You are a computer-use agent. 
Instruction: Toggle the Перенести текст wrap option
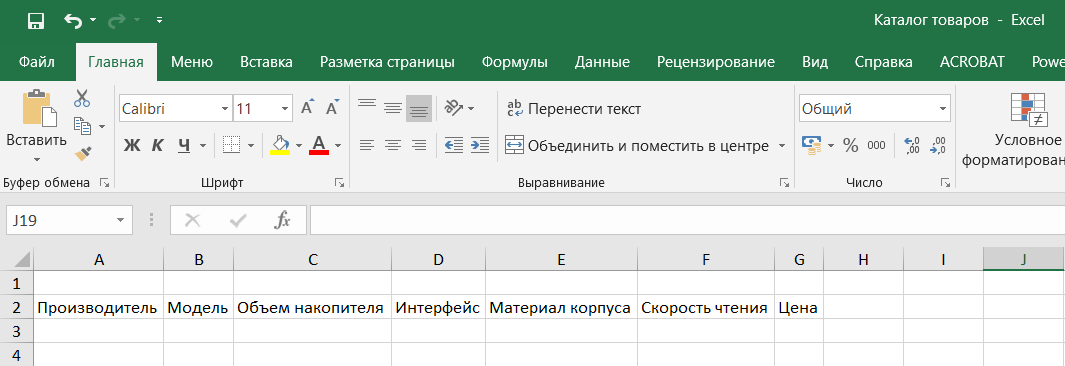pyautogui.click(x=574, y=109)
